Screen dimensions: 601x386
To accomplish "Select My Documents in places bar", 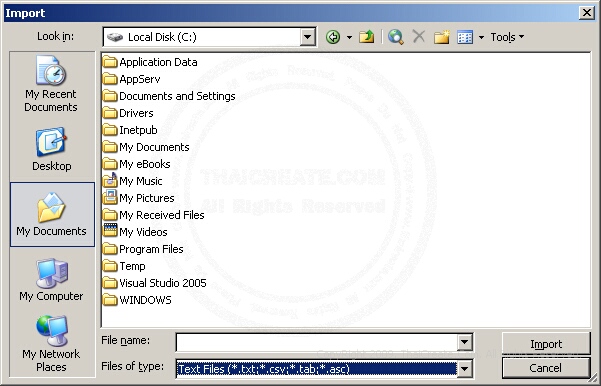I will 52,215.
